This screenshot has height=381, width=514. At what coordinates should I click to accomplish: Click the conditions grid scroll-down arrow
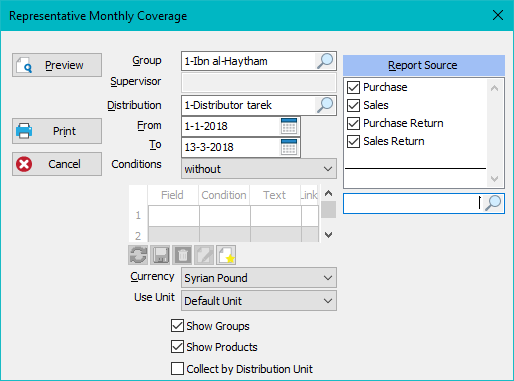pos(328,235)
